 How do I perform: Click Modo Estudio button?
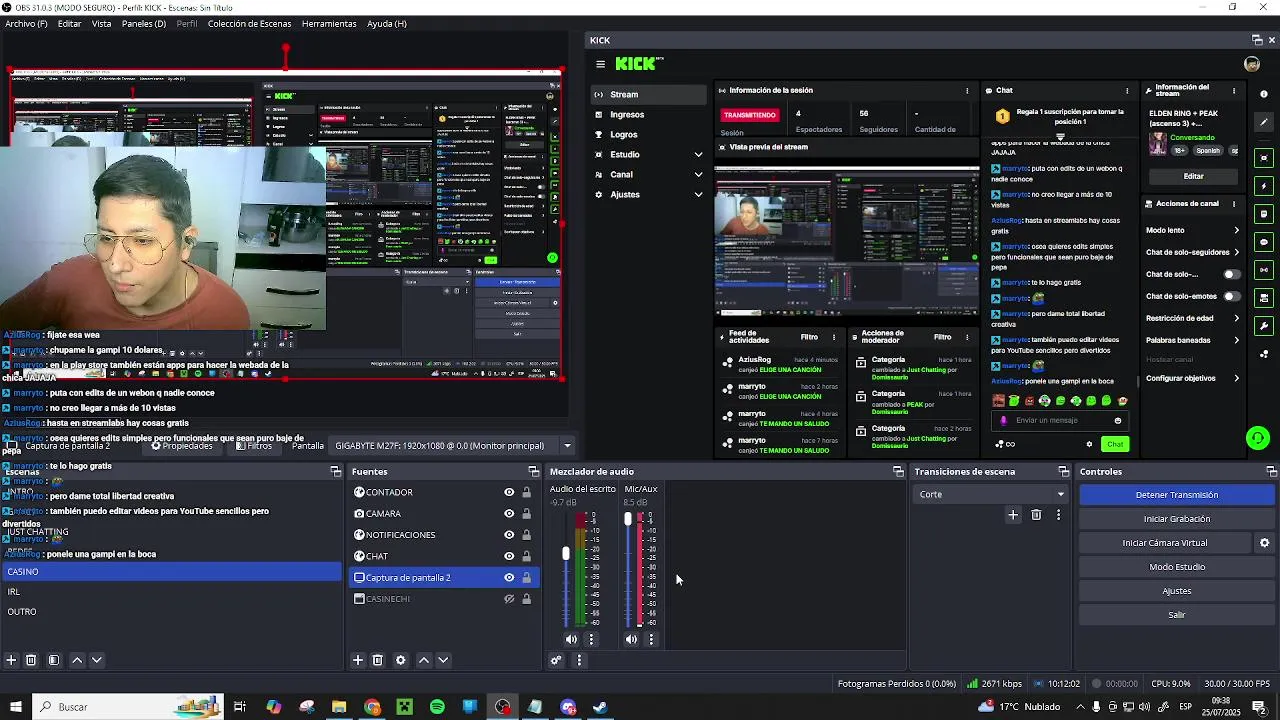click(x=1177, y=567)
